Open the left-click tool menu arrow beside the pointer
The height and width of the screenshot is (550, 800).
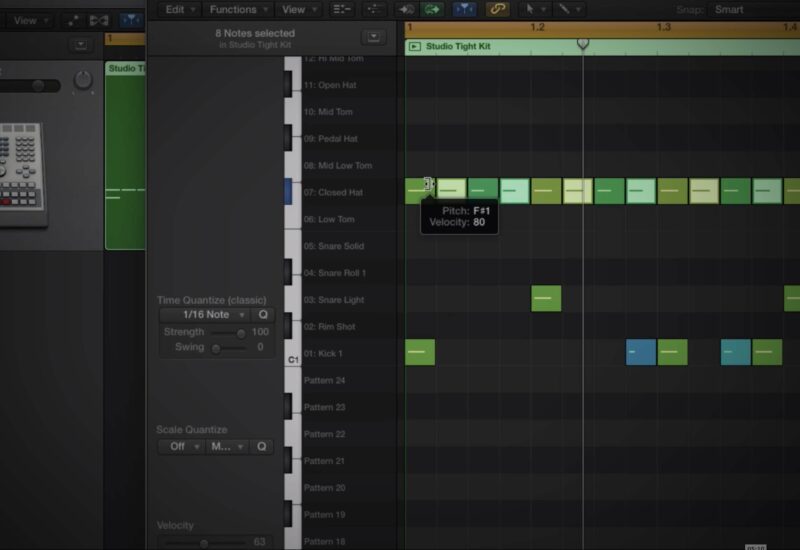pyautogui.click(x=543, y=10)
